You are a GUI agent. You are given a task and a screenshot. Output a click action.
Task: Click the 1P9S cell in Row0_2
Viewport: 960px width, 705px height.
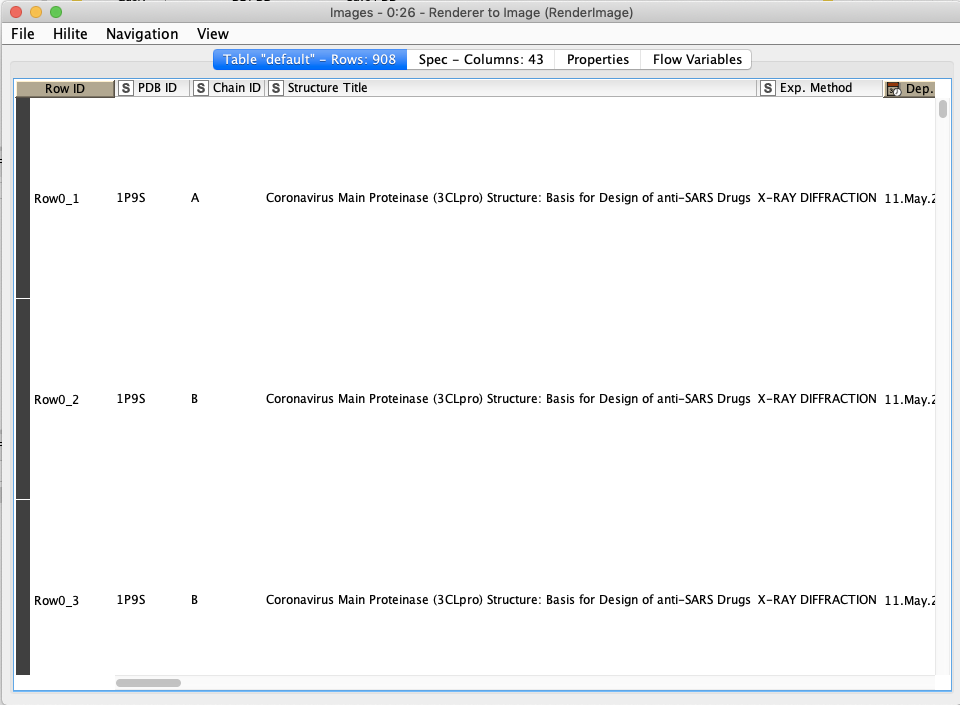131,398
